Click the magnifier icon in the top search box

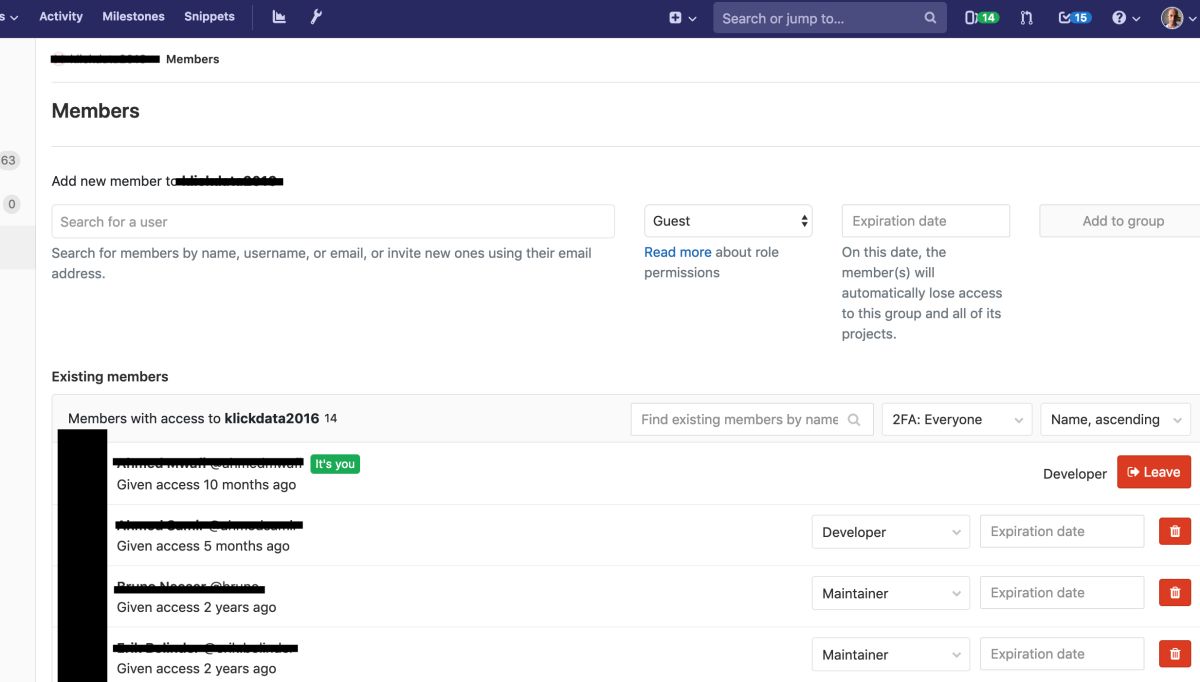tap(930, 18)
